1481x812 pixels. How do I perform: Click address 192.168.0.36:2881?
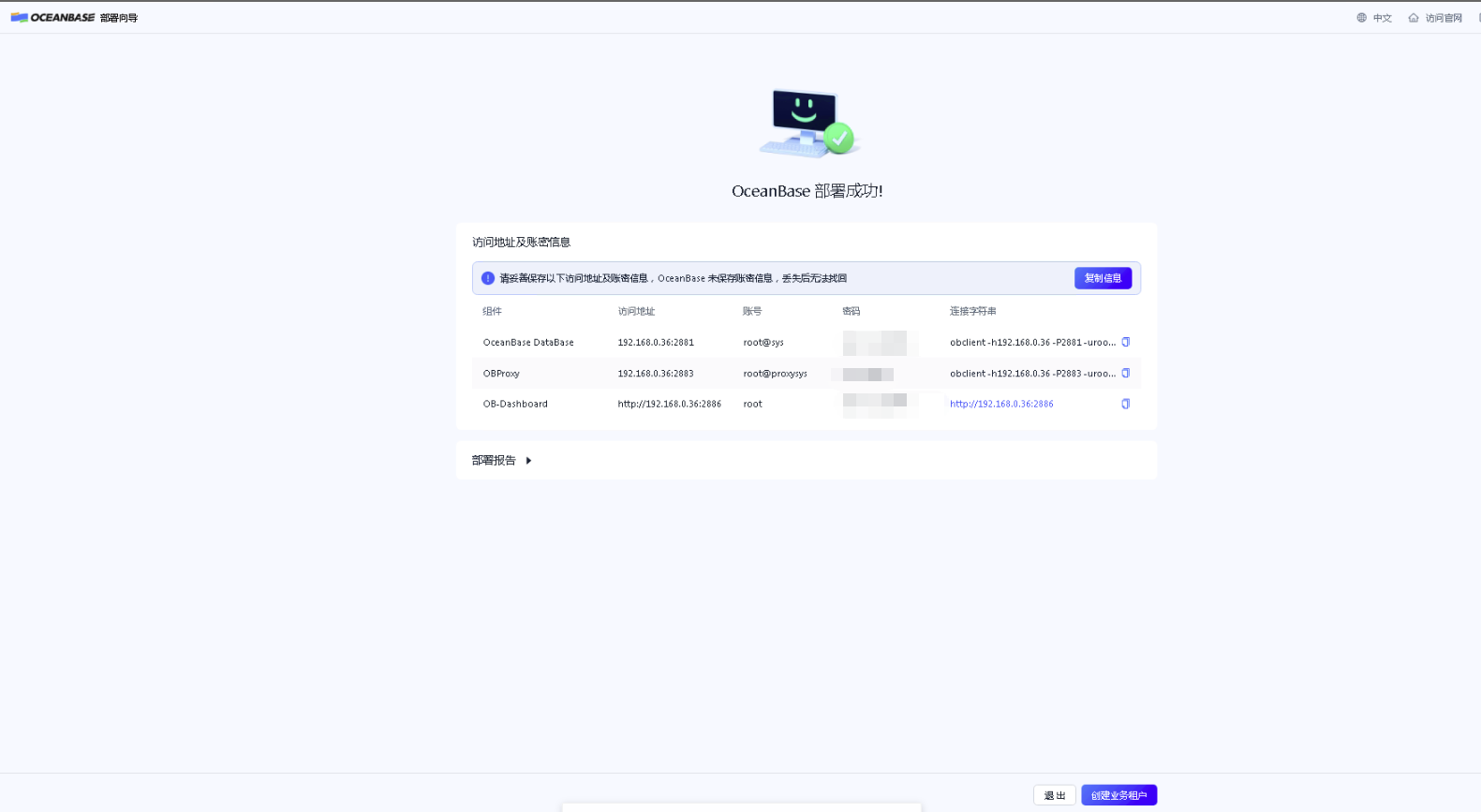656,343
